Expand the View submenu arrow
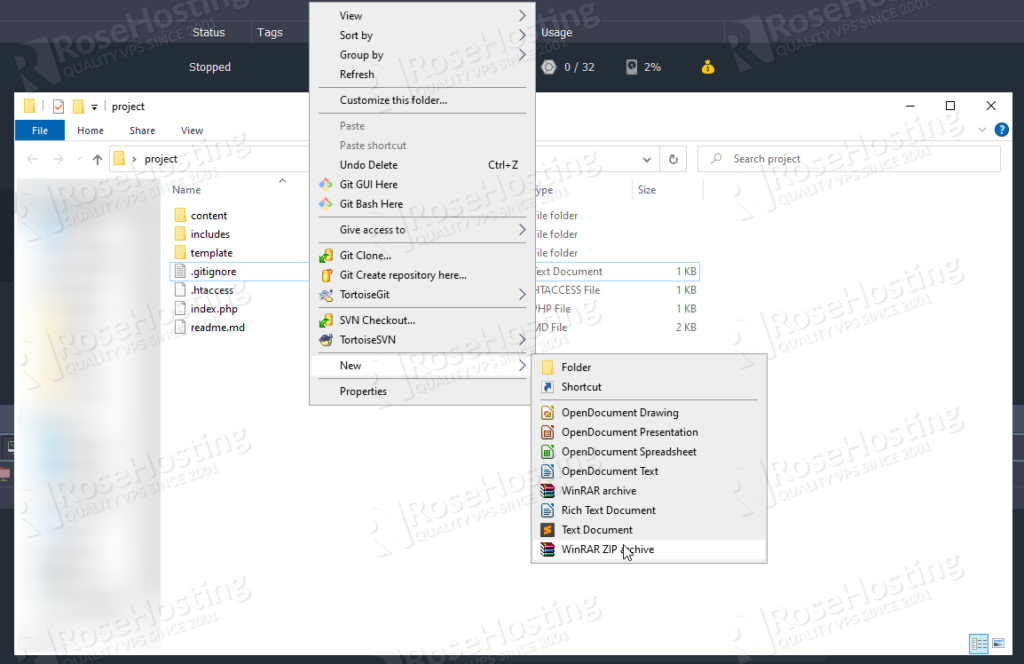This screenshot has height=664, width=1024. coord(522,16)
